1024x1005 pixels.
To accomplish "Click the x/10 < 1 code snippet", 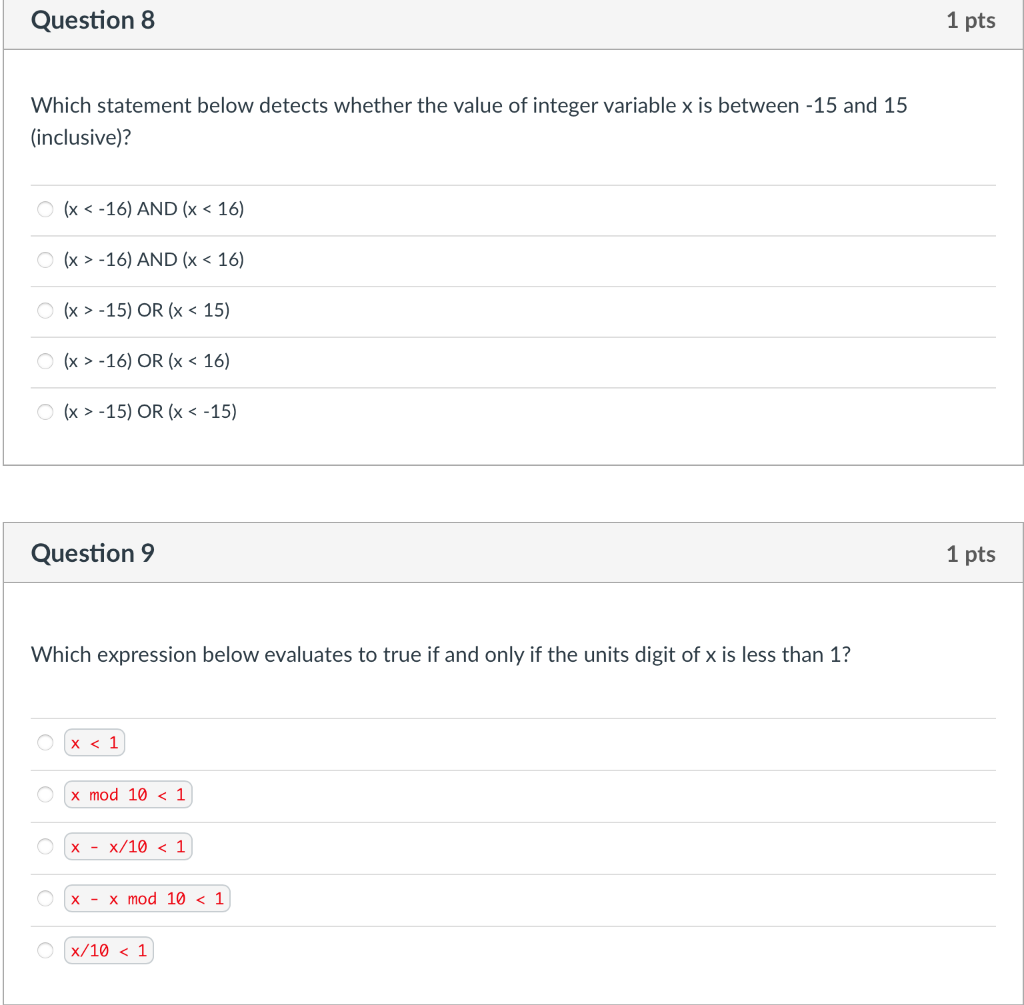I will 108,950.
